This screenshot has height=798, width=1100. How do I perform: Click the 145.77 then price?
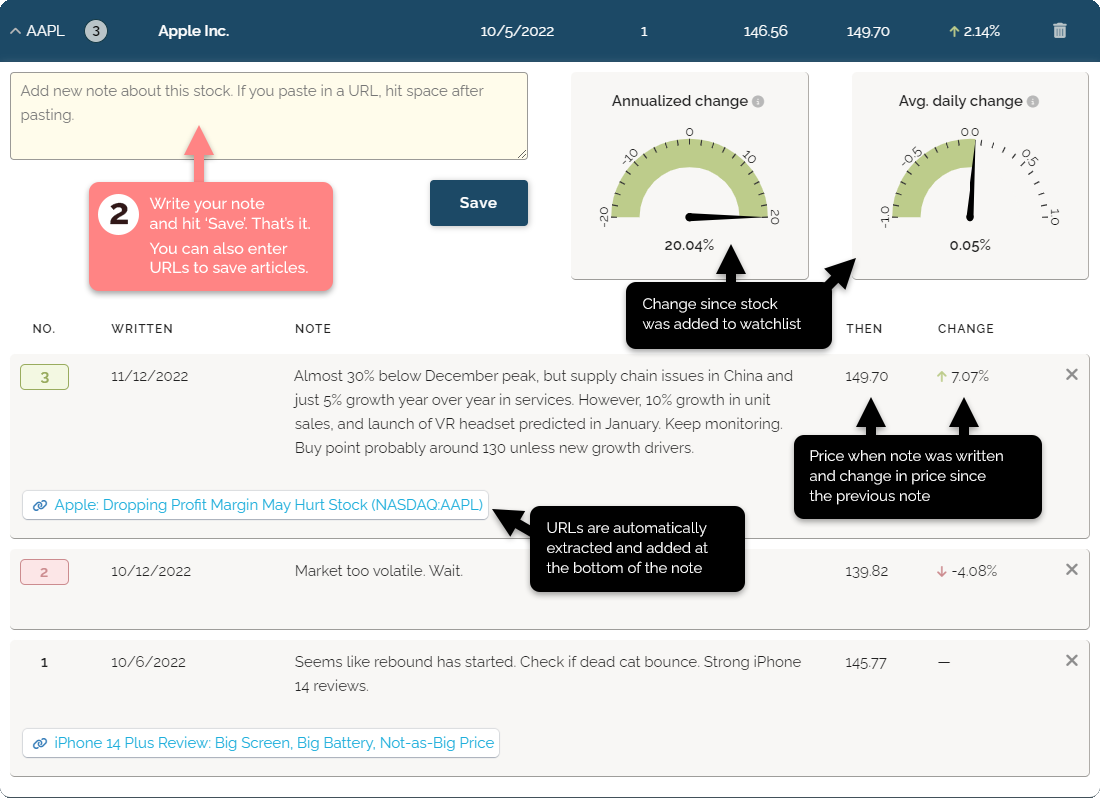(x=866, y=663)
